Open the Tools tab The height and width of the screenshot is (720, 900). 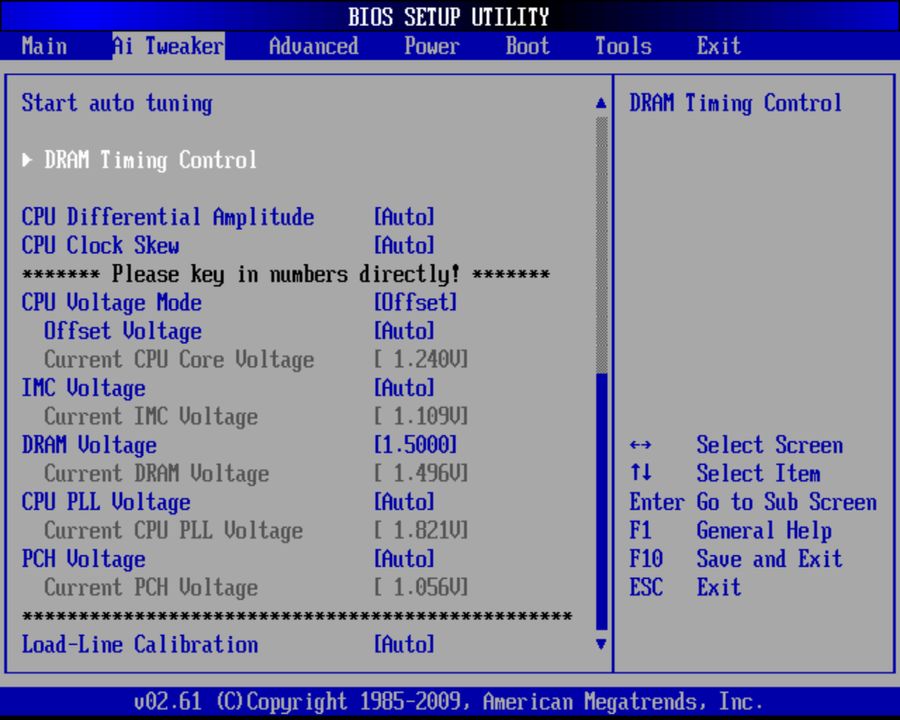point(623,46)
